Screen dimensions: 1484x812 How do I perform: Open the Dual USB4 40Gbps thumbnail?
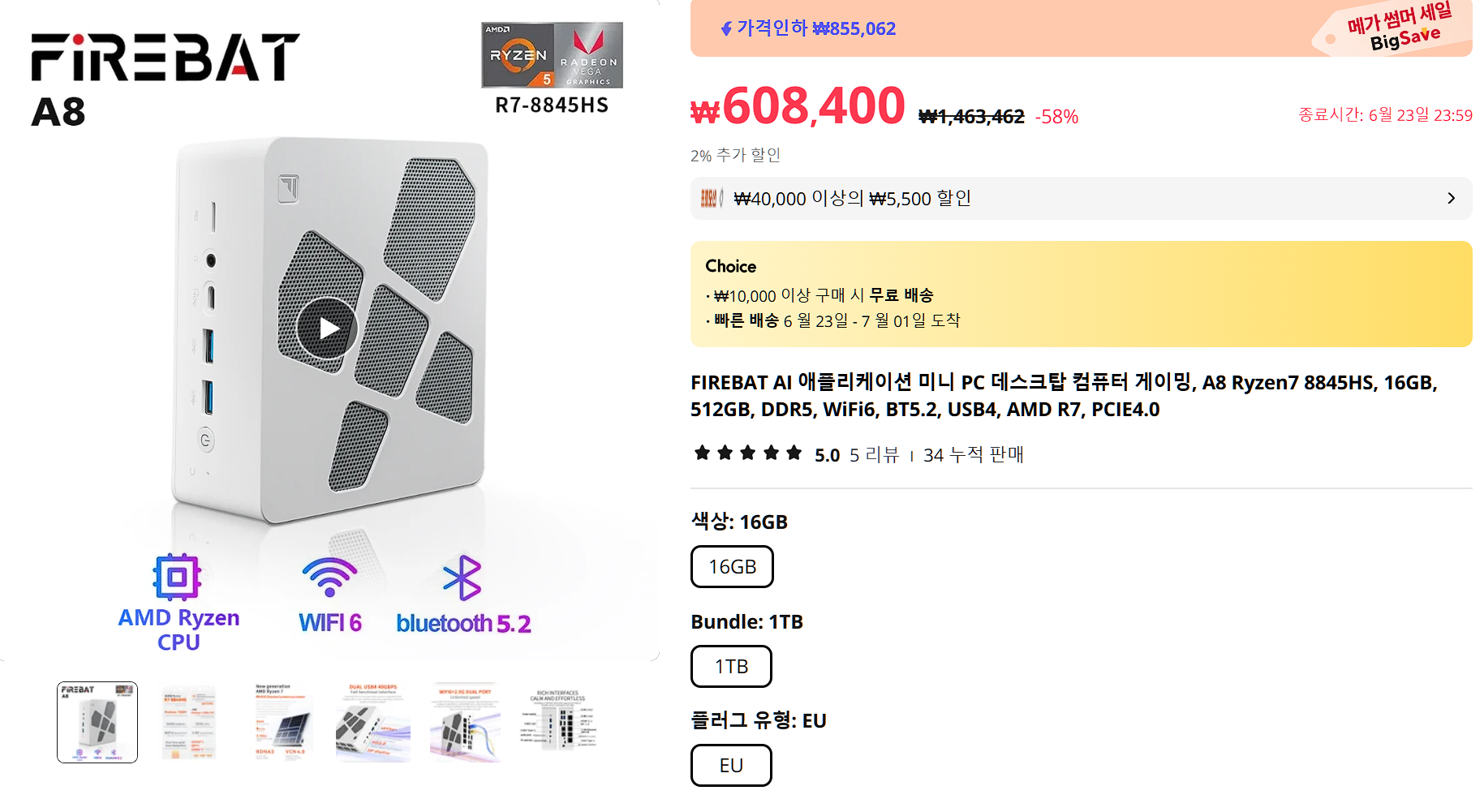(x=372, y=722)
